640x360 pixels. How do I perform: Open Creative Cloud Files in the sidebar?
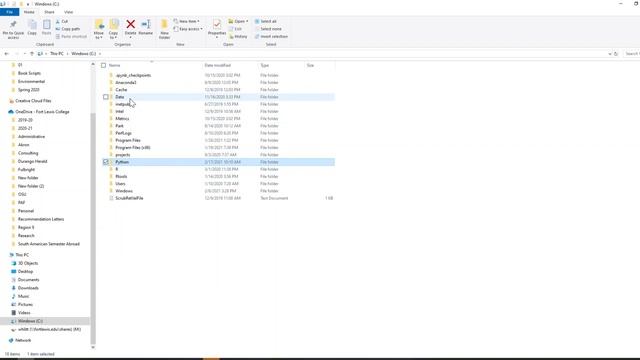coord(30,101)
